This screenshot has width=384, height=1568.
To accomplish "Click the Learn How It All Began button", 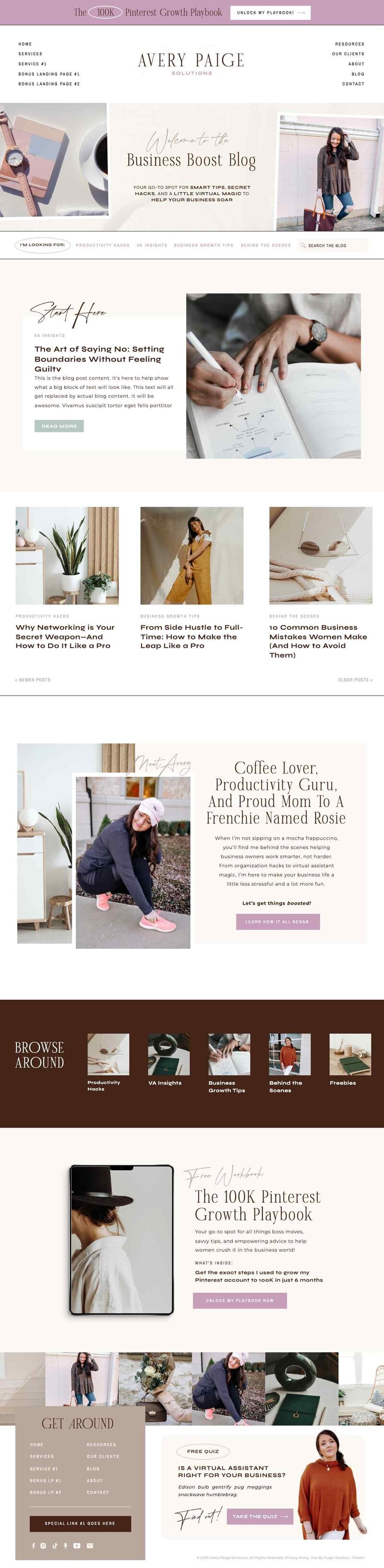I will 277,921.
